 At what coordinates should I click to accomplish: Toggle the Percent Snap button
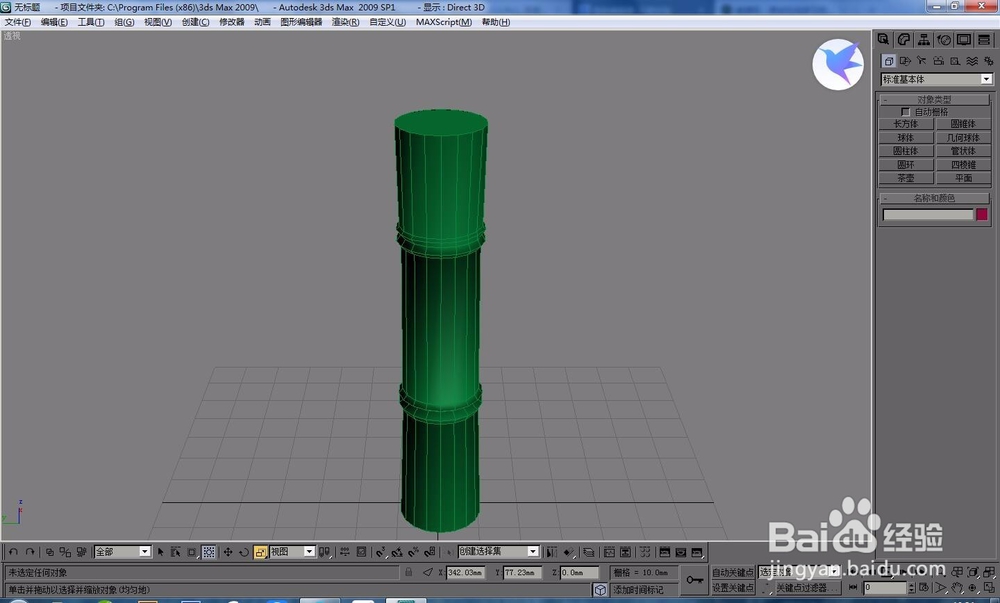coord(413,552)
